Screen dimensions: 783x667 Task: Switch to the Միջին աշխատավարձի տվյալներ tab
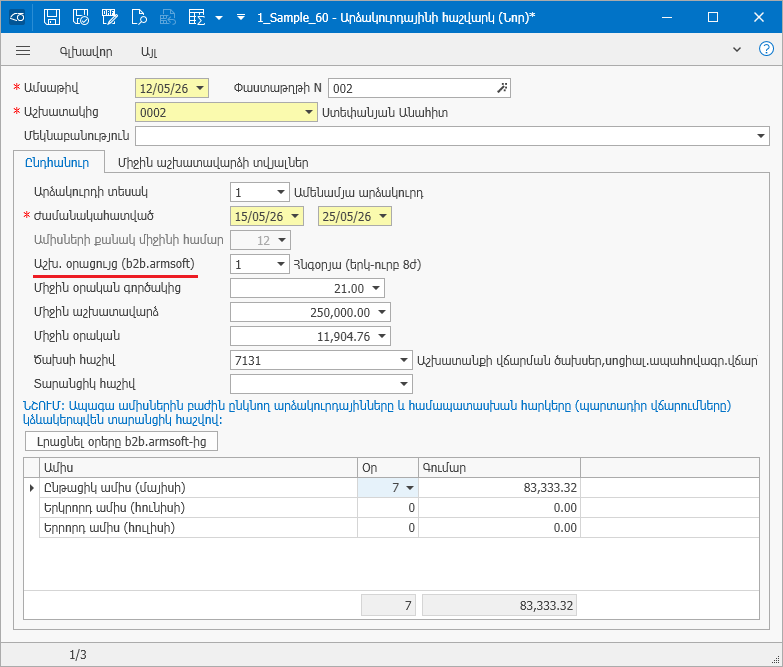213,163
